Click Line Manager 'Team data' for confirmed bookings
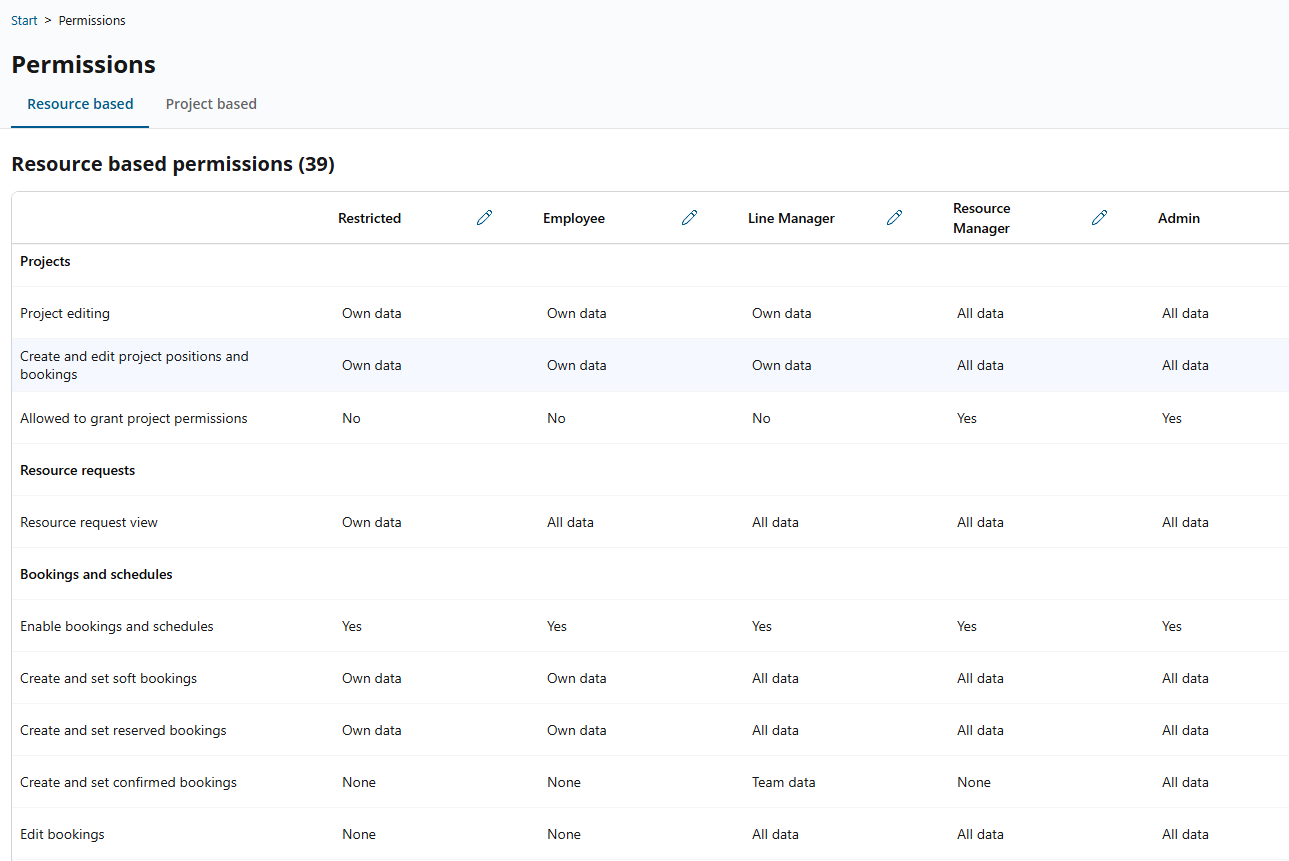Screen dimensions: 1289x861 784,782
